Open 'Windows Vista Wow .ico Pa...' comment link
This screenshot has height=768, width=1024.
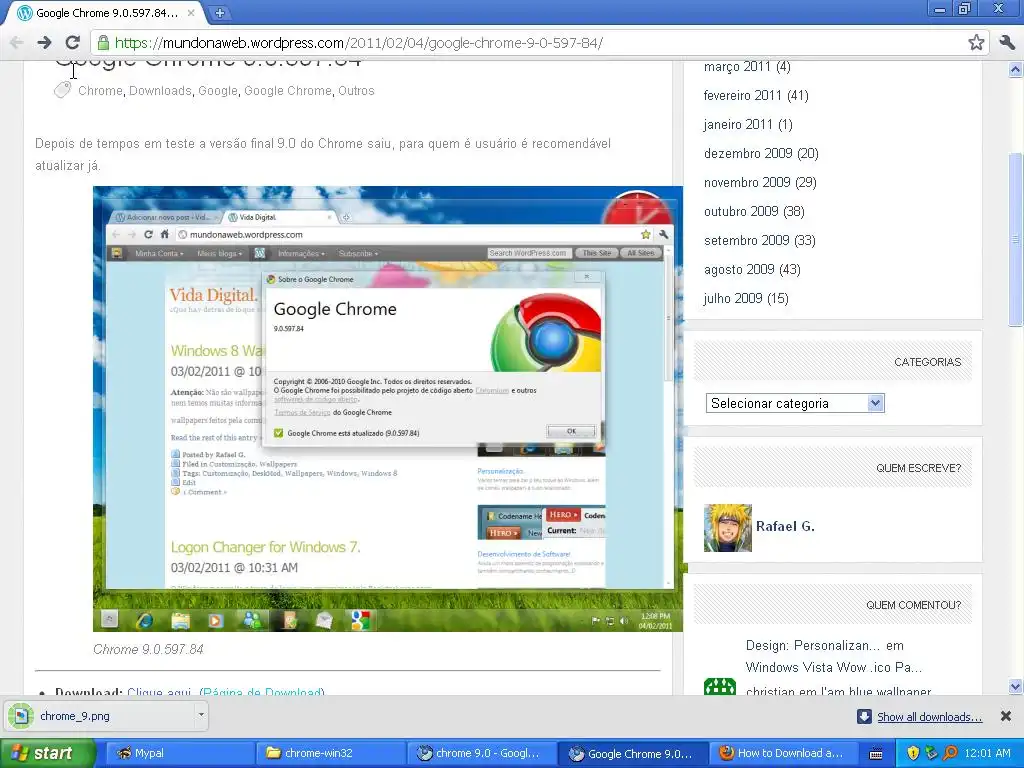click(x=834, y=667)
